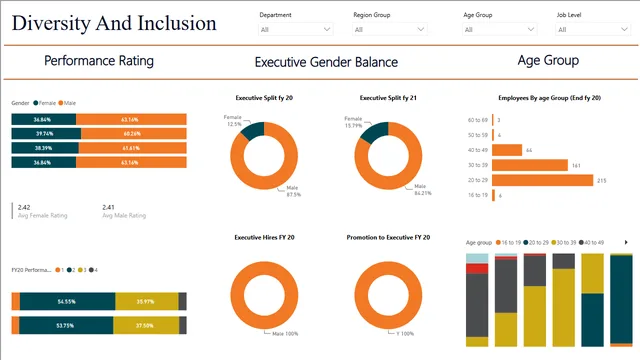This screenshot has height=360, width=640.
Task: Select rating 4 legend marker in FY20 Performance
Action: pyautogui.click(x=91, y=270)
